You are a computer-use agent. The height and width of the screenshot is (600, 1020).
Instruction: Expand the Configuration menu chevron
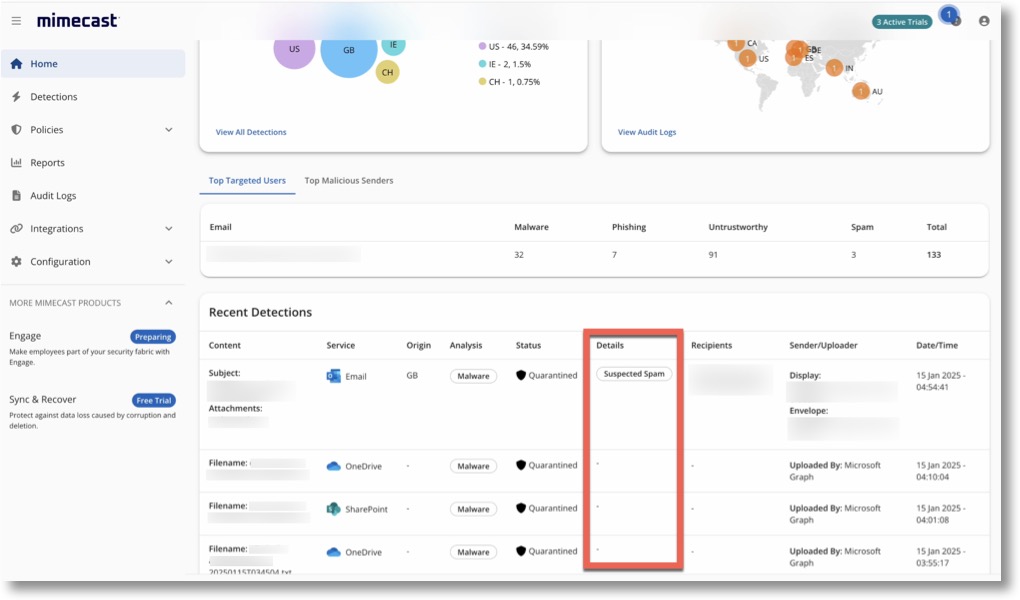(x=168, y=262)
